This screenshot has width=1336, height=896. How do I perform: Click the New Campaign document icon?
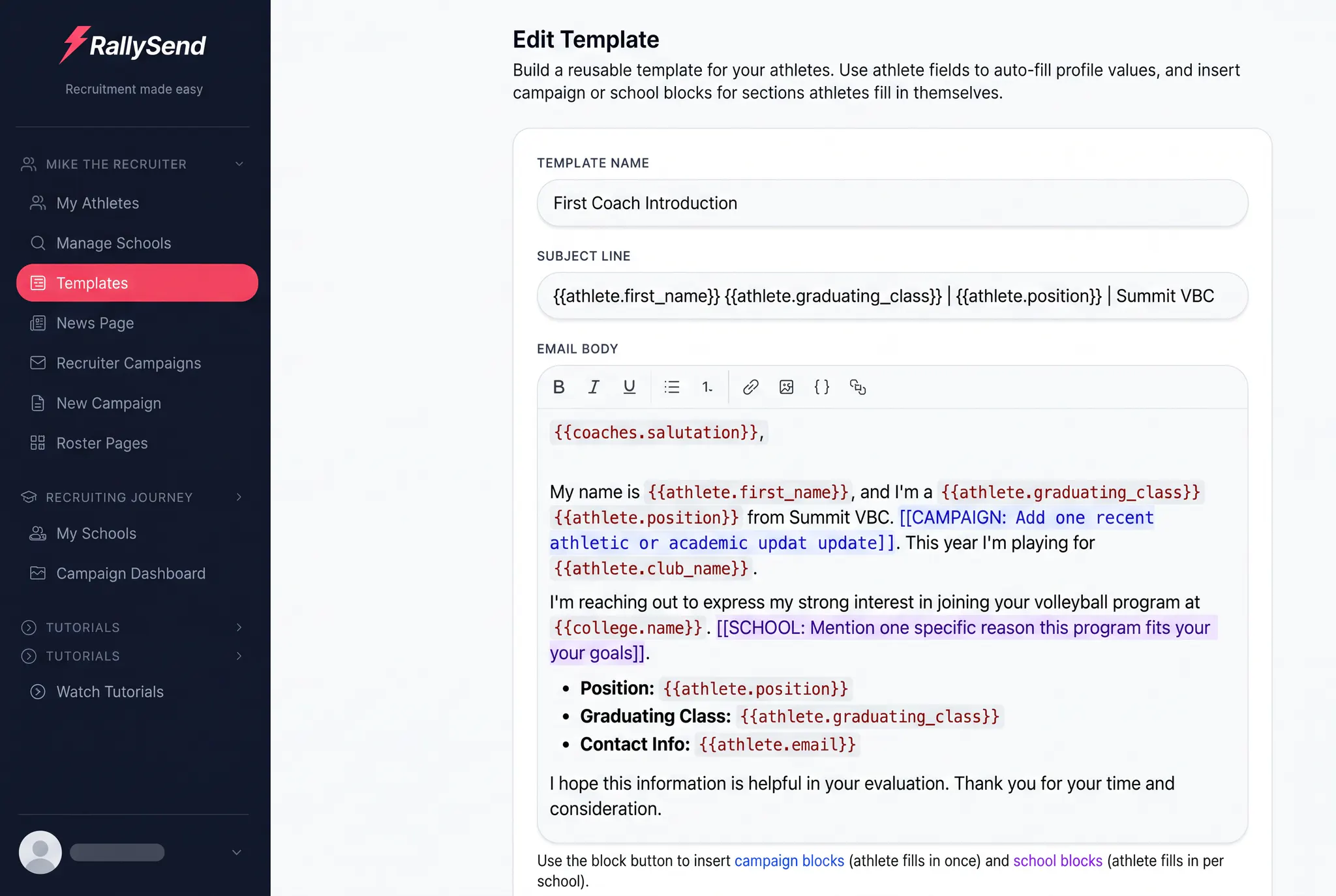coord(38,403)
